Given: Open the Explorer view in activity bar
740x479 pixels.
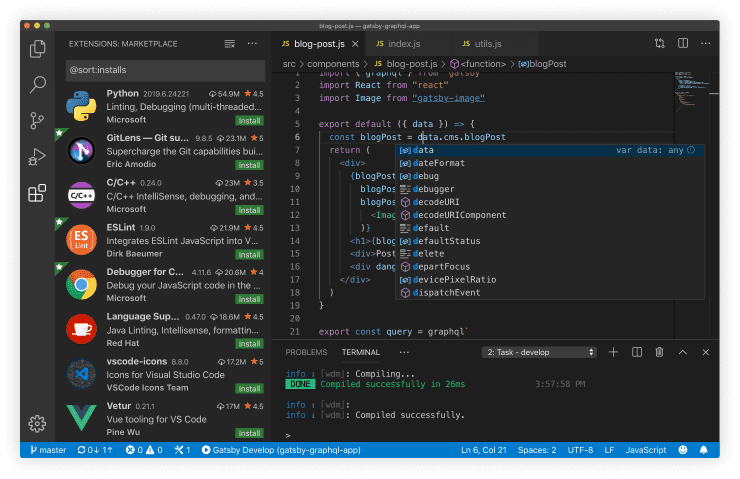Looking at the screenshot, I should click(x=37, y=49).
